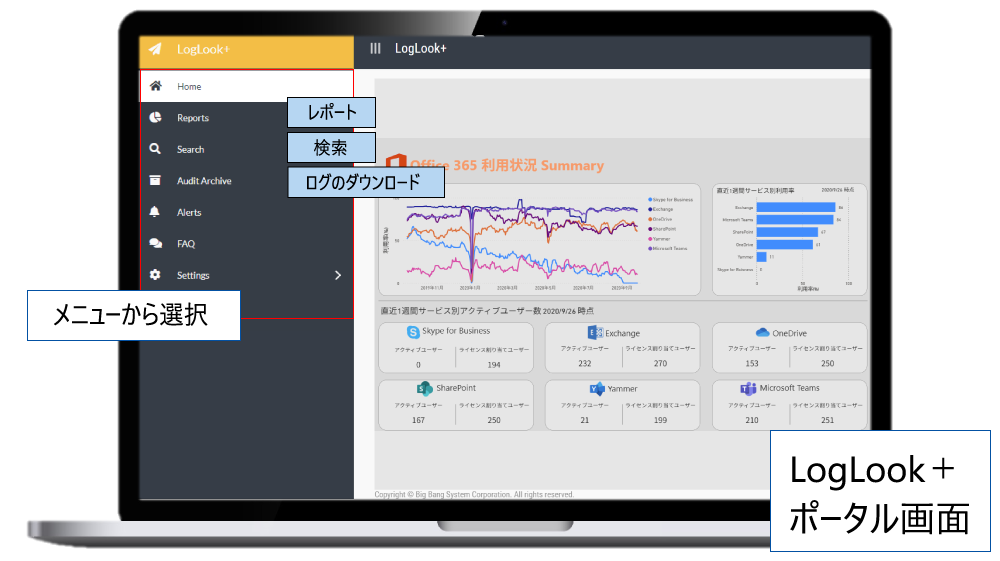The image size is (1000, 561).
Task: Select the Alerts menu entry
Action: pos(189,212)
